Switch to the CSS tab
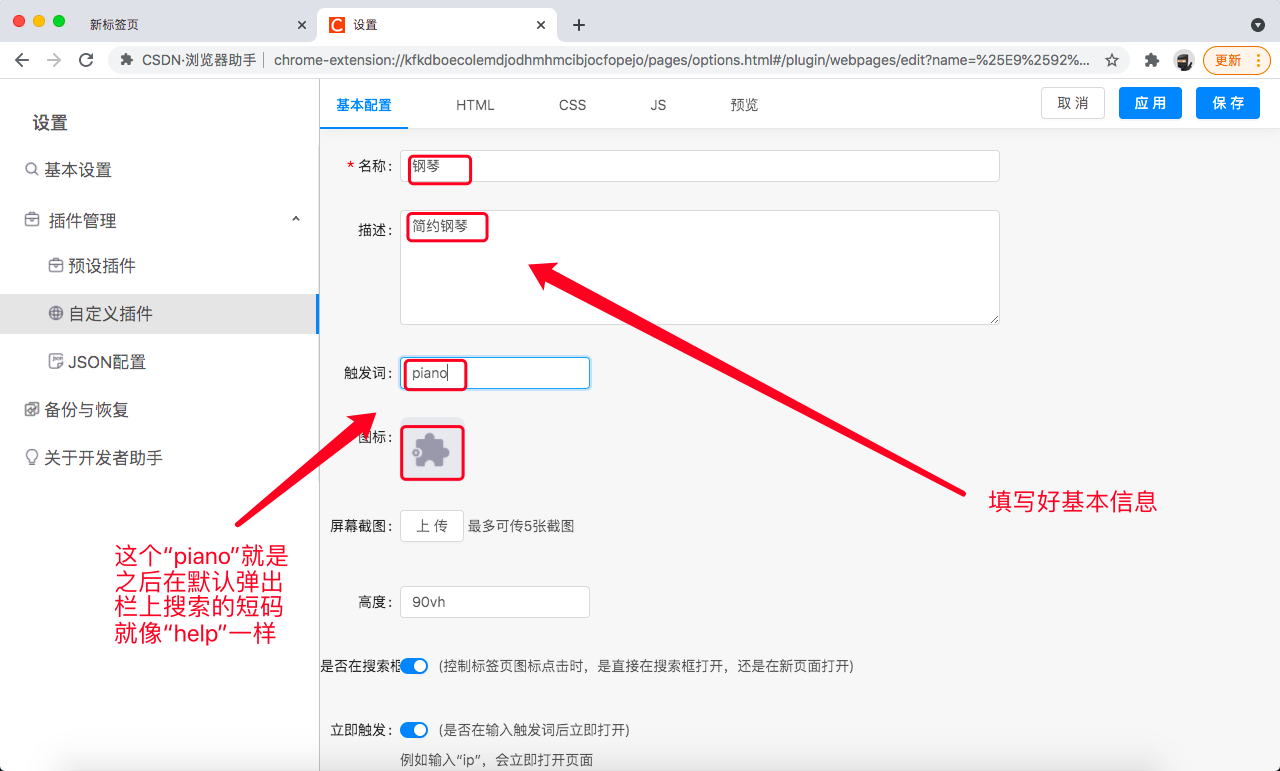The width and height of the screenshot is (1280, 771). [572, 105]
